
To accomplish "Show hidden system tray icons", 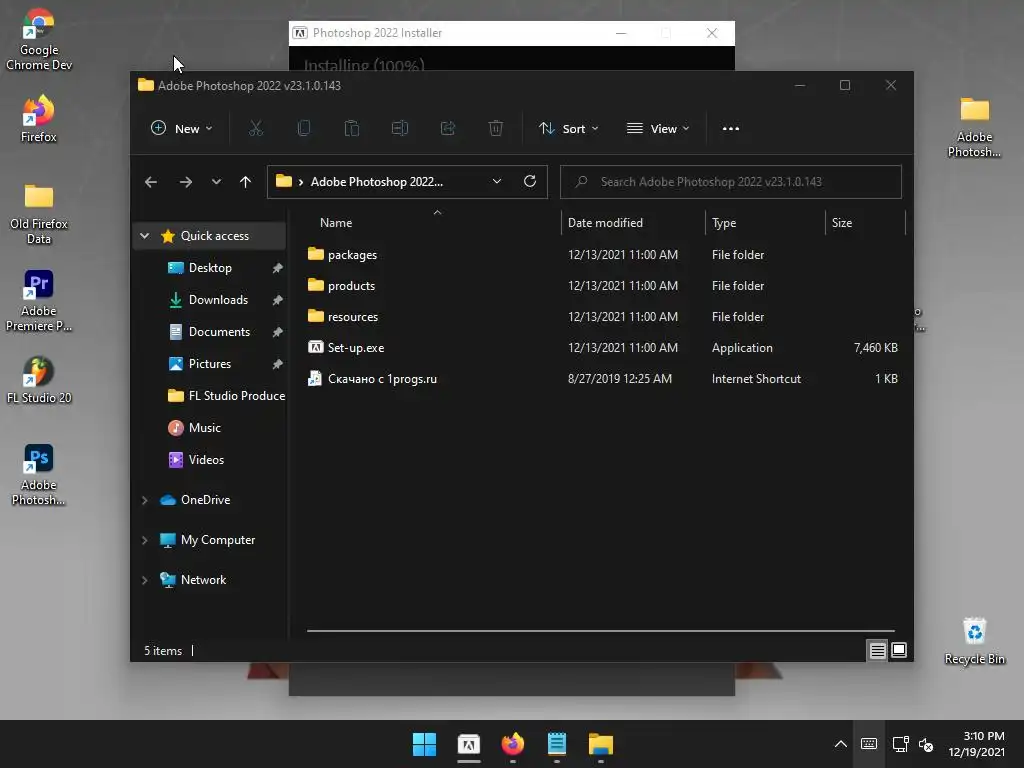I will click(x=840, y=744).
